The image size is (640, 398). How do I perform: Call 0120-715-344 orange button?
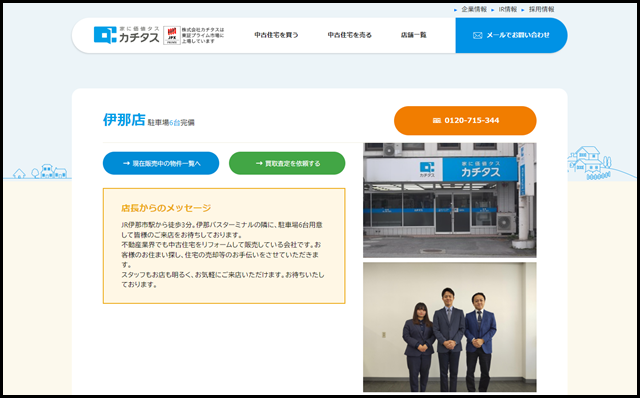click(x=465, y=120)
